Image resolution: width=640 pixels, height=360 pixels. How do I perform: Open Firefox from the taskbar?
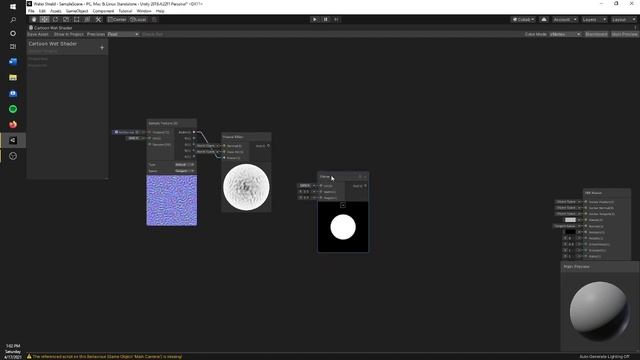click(13, 124)
